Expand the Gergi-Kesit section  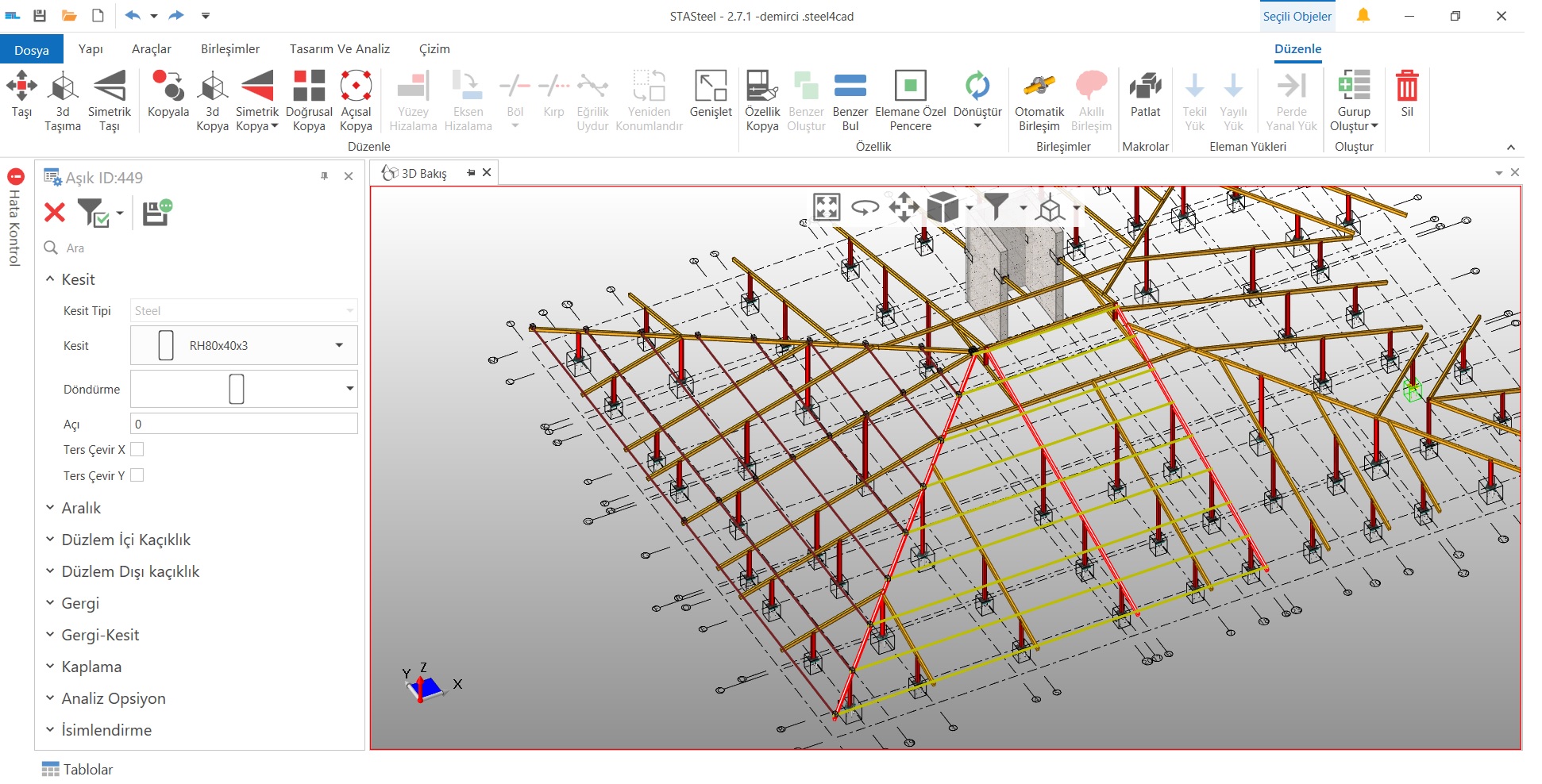100,635
